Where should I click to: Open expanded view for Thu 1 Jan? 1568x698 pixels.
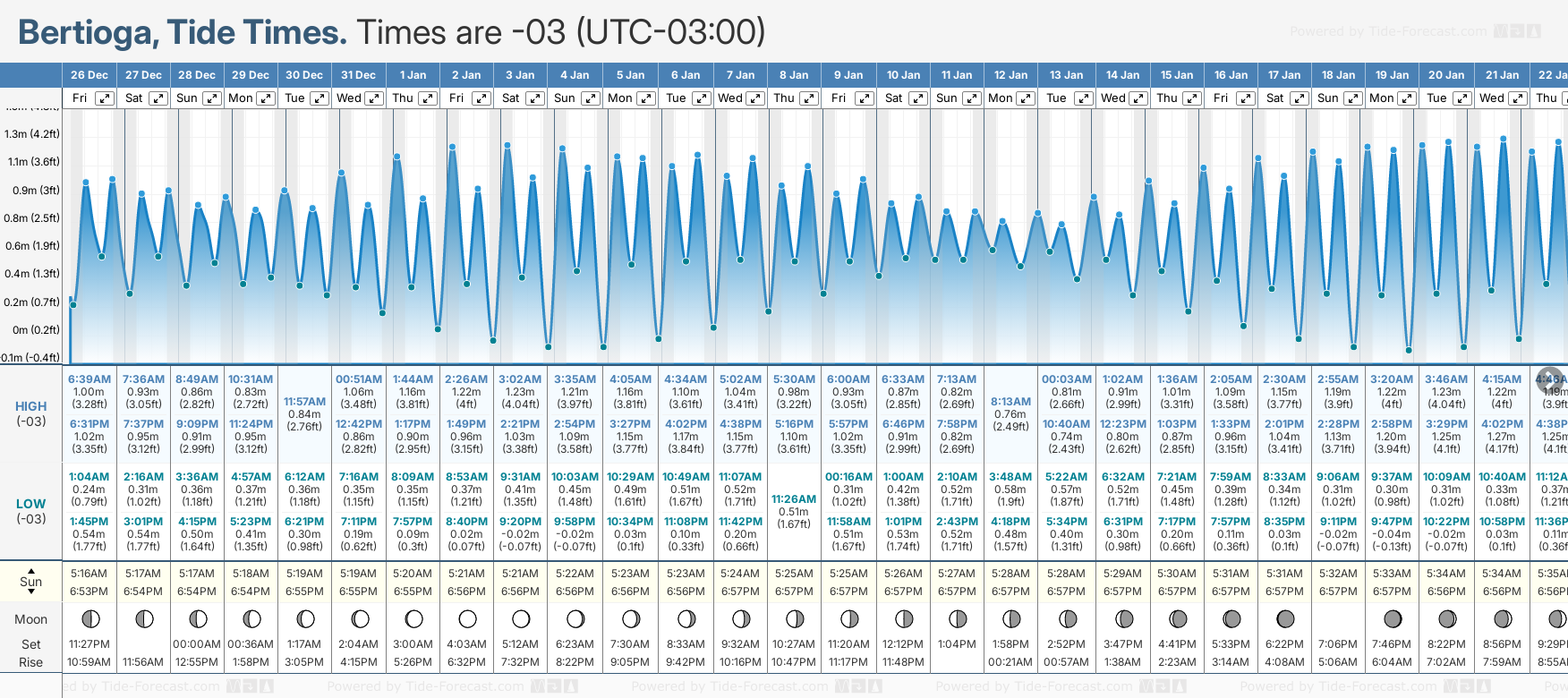tap(428, 98)
